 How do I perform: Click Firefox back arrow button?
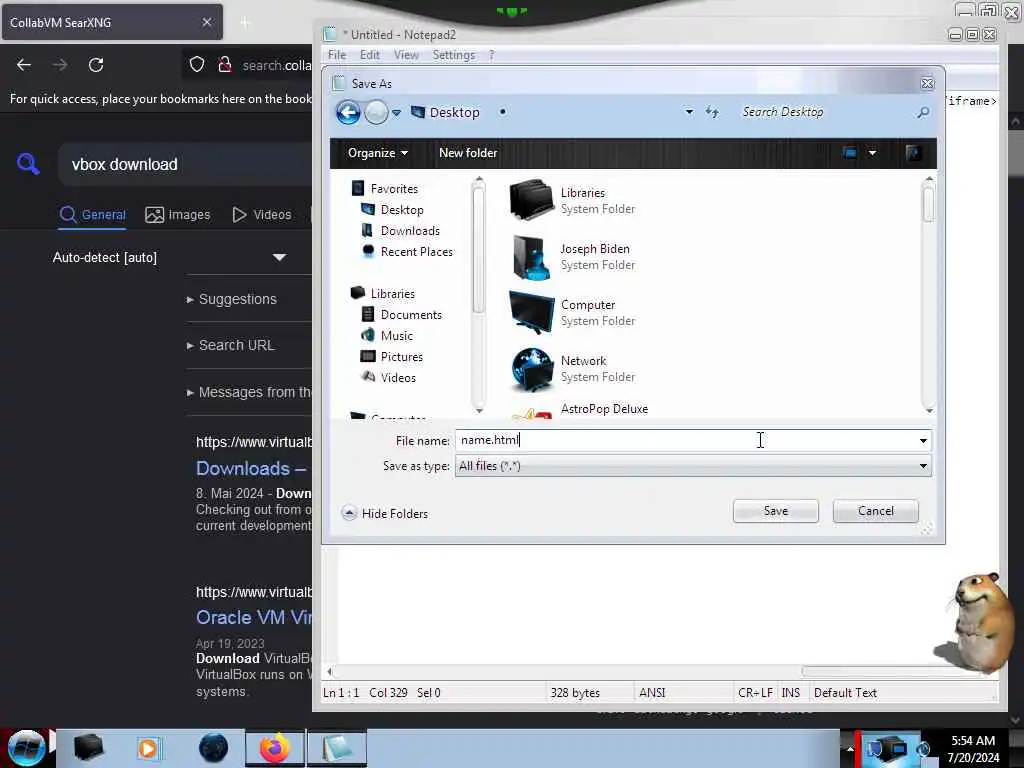pyautogui.click(x=24, y=65)
